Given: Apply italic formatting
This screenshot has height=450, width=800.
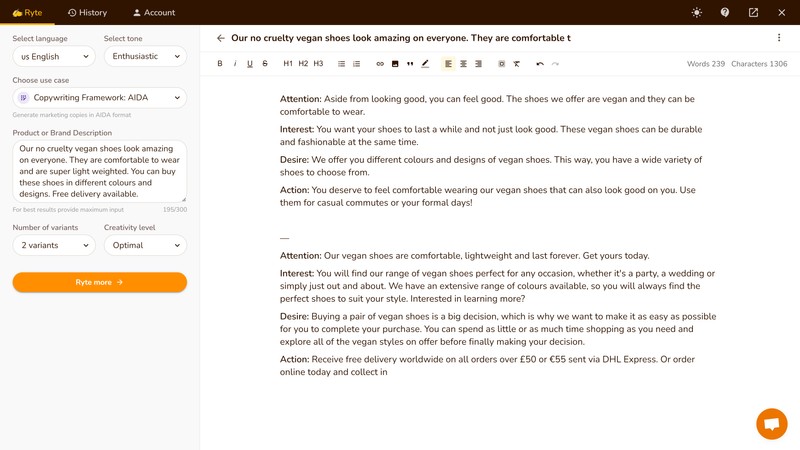Looking at the screenshot, I should [235, 64].
